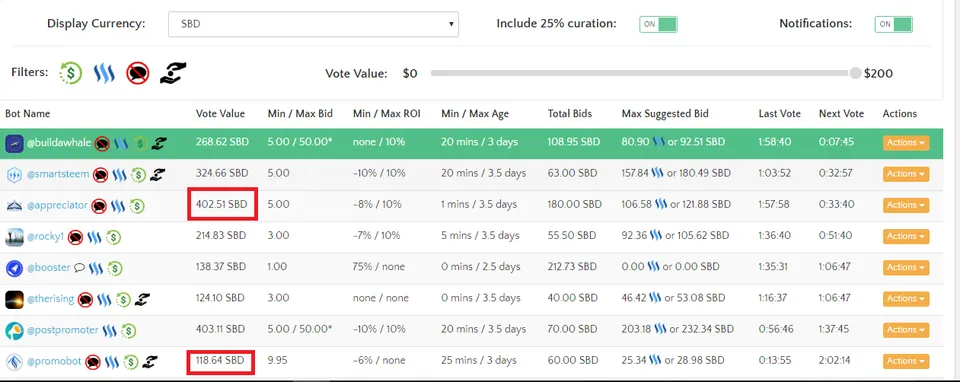This screenshot has width=960, height=382.
Task: Sort by Next Vote column header
Action: (x=841, y=114)
